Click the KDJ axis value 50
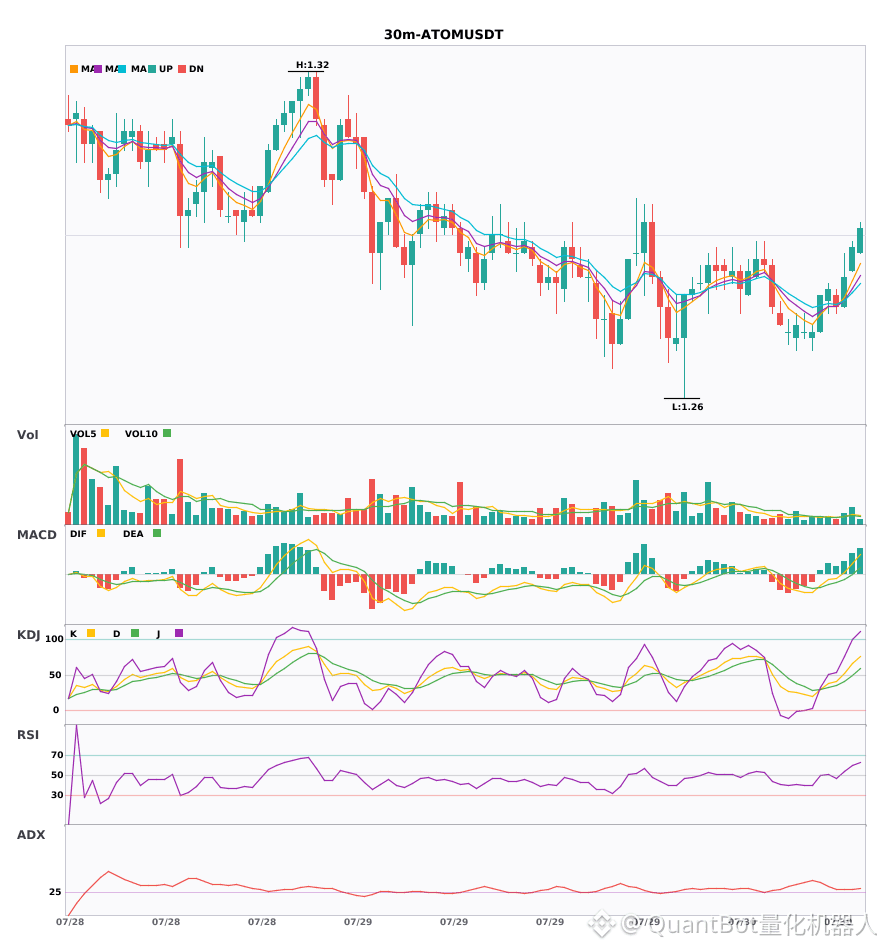The height and width of the screenshot is (950, 885). tap(55, 675)
